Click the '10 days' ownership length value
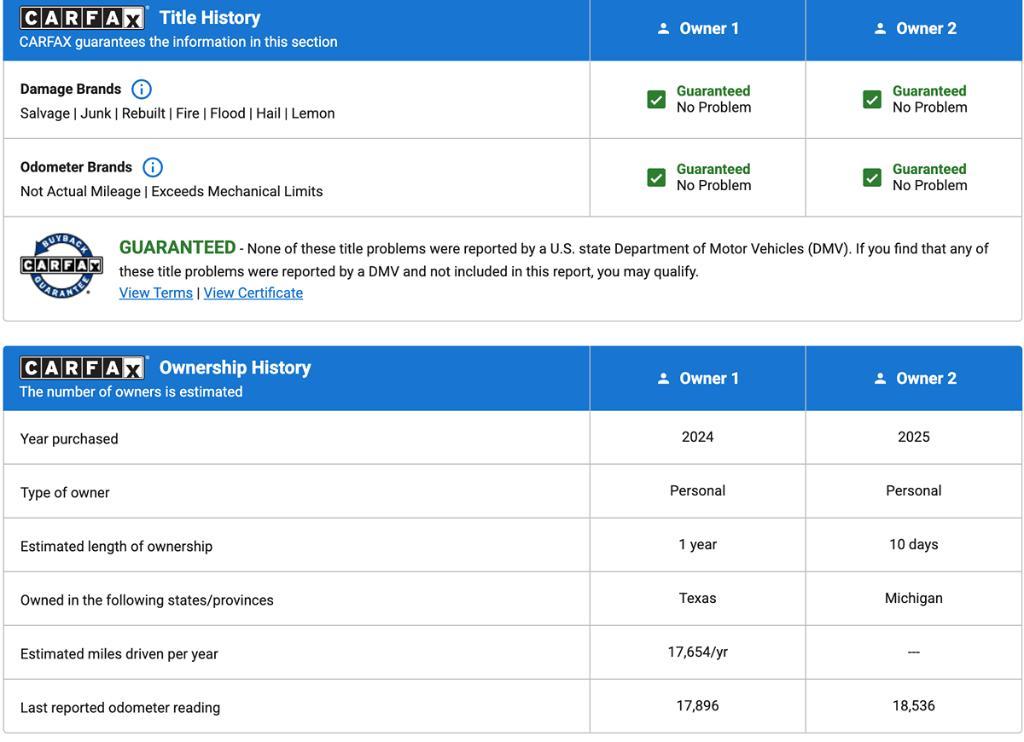 click(x=914, y=545)
